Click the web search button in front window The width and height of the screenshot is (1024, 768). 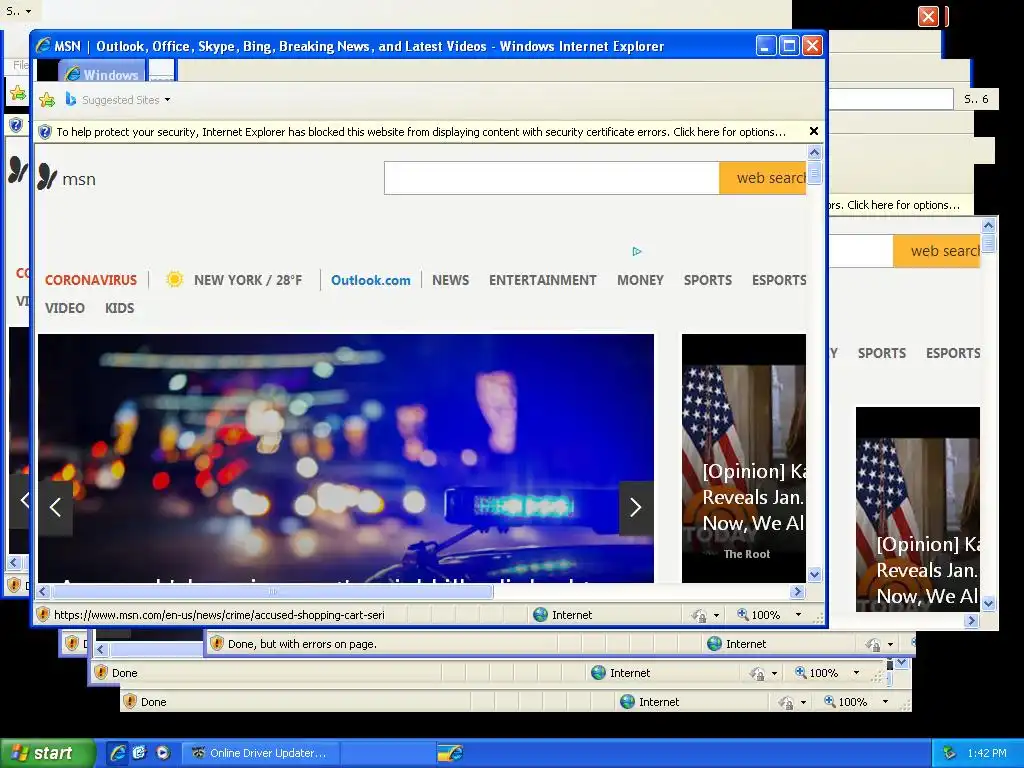[x=762, y=178]
